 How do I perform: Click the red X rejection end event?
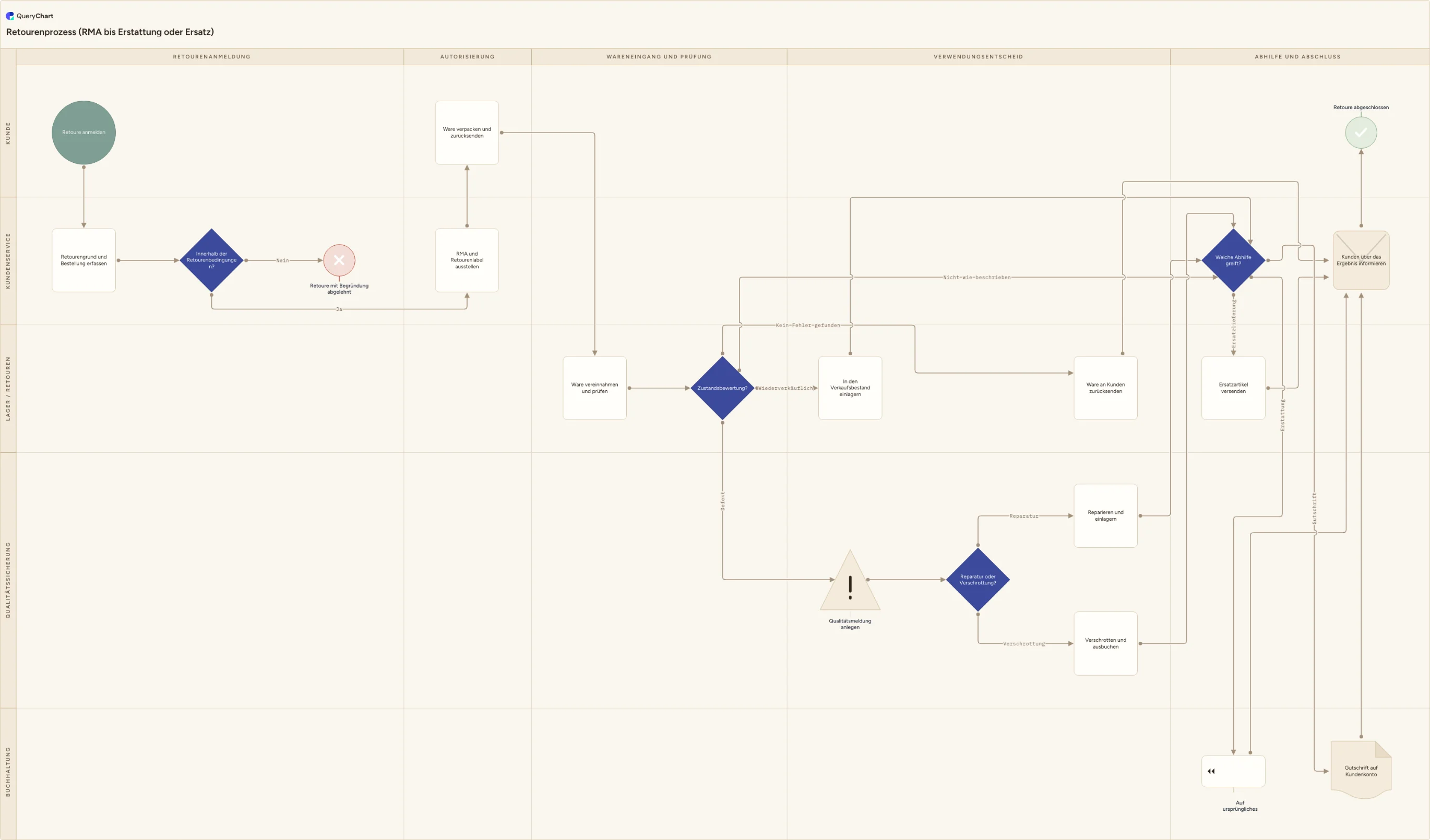(339, 260)
